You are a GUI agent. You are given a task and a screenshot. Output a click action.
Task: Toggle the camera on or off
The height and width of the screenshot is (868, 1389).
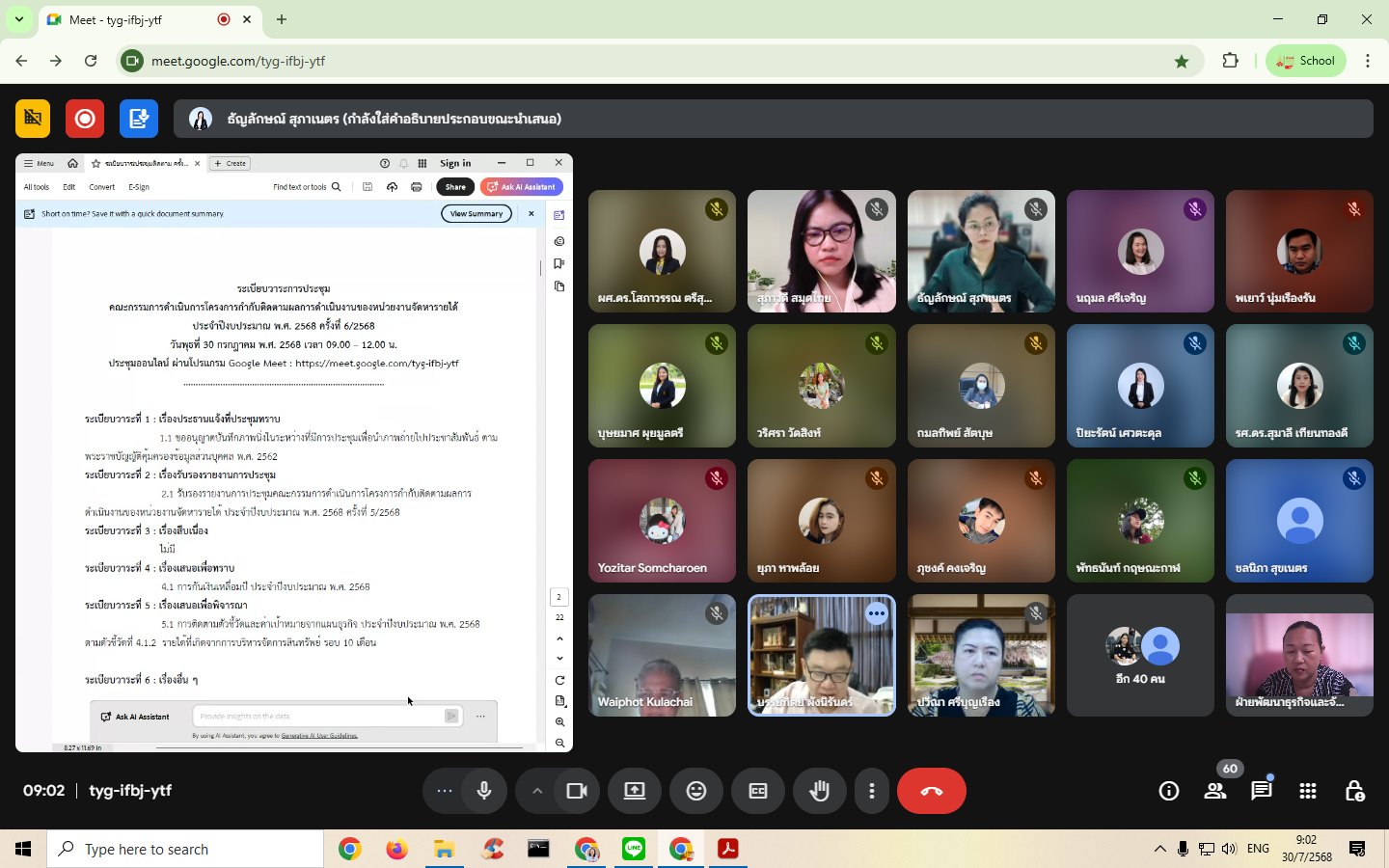577,791
